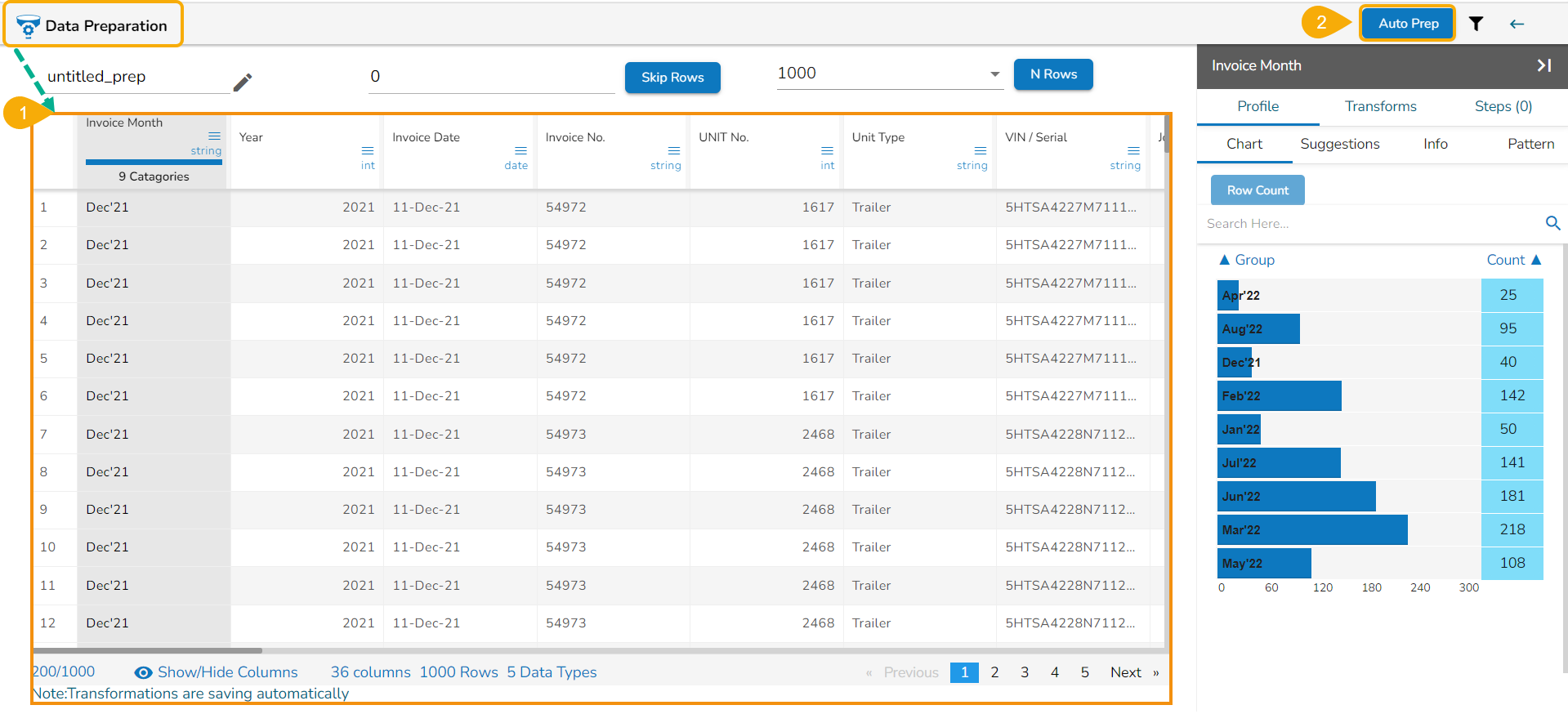Screen dimensions: 1568x714
Task: Go to page 4 of the table
Action: 1054,672
